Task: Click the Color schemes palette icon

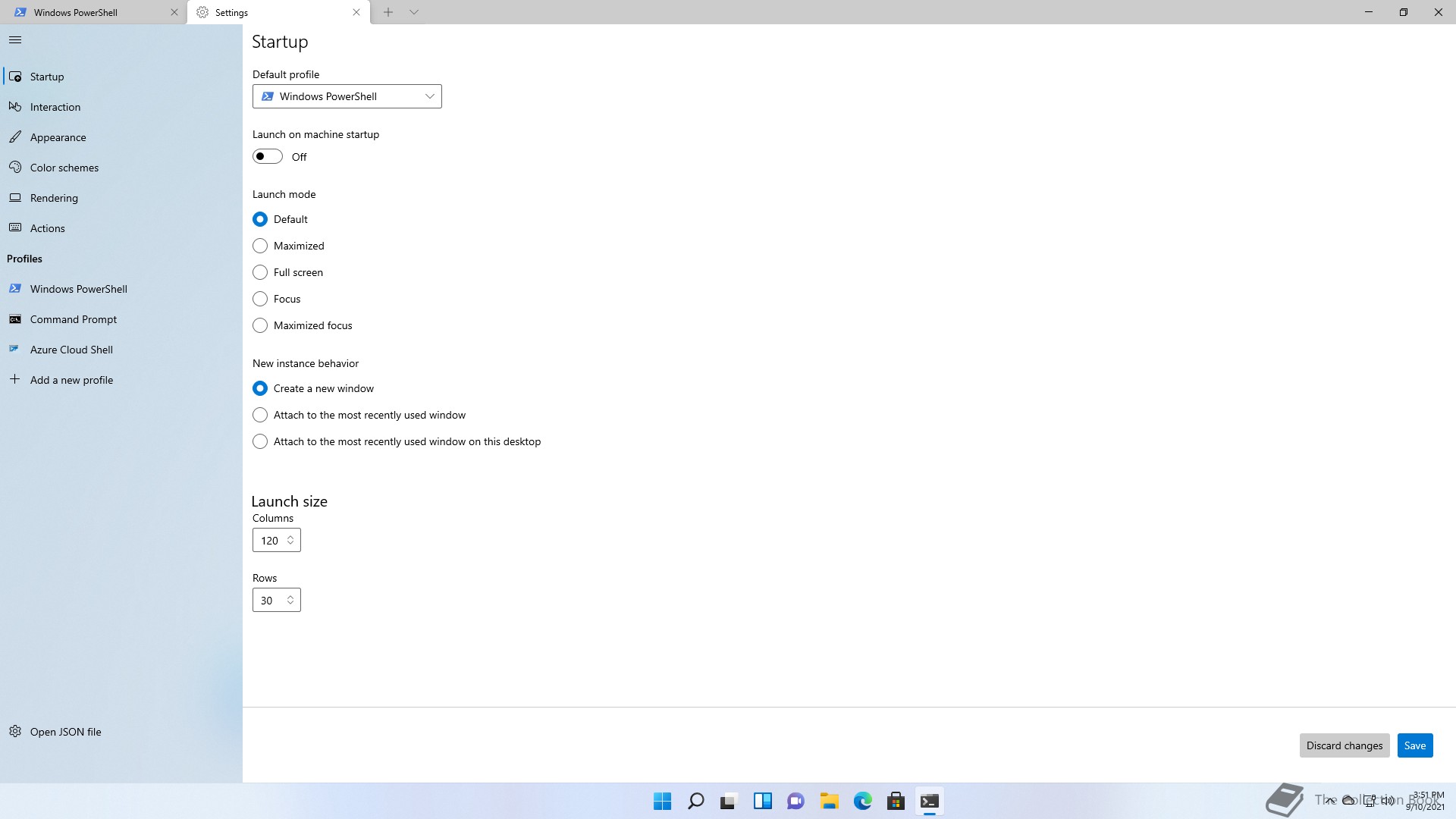Action: click(x=15, y=168)
